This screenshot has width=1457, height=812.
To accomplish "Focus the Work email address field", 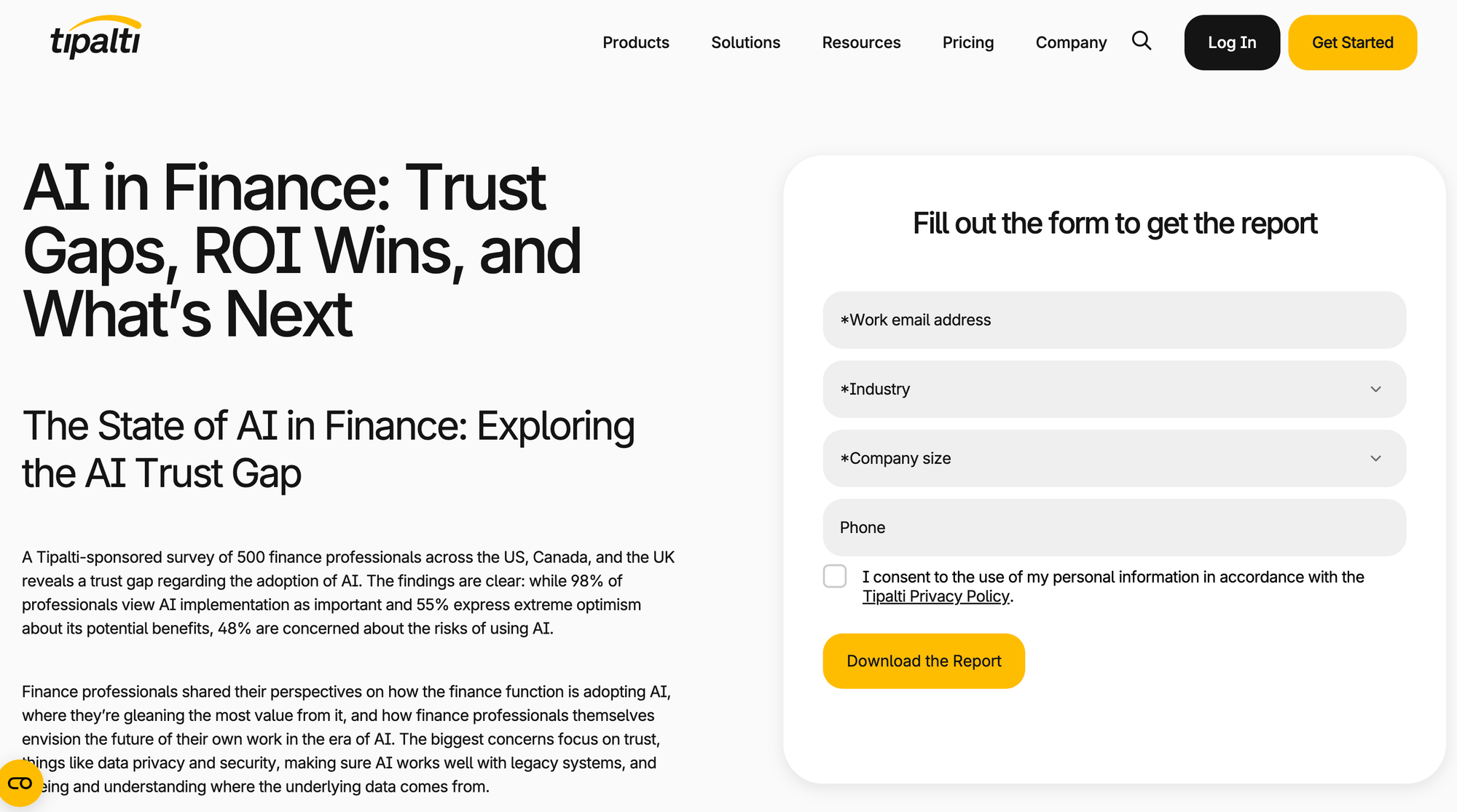I will [1114, 320].
